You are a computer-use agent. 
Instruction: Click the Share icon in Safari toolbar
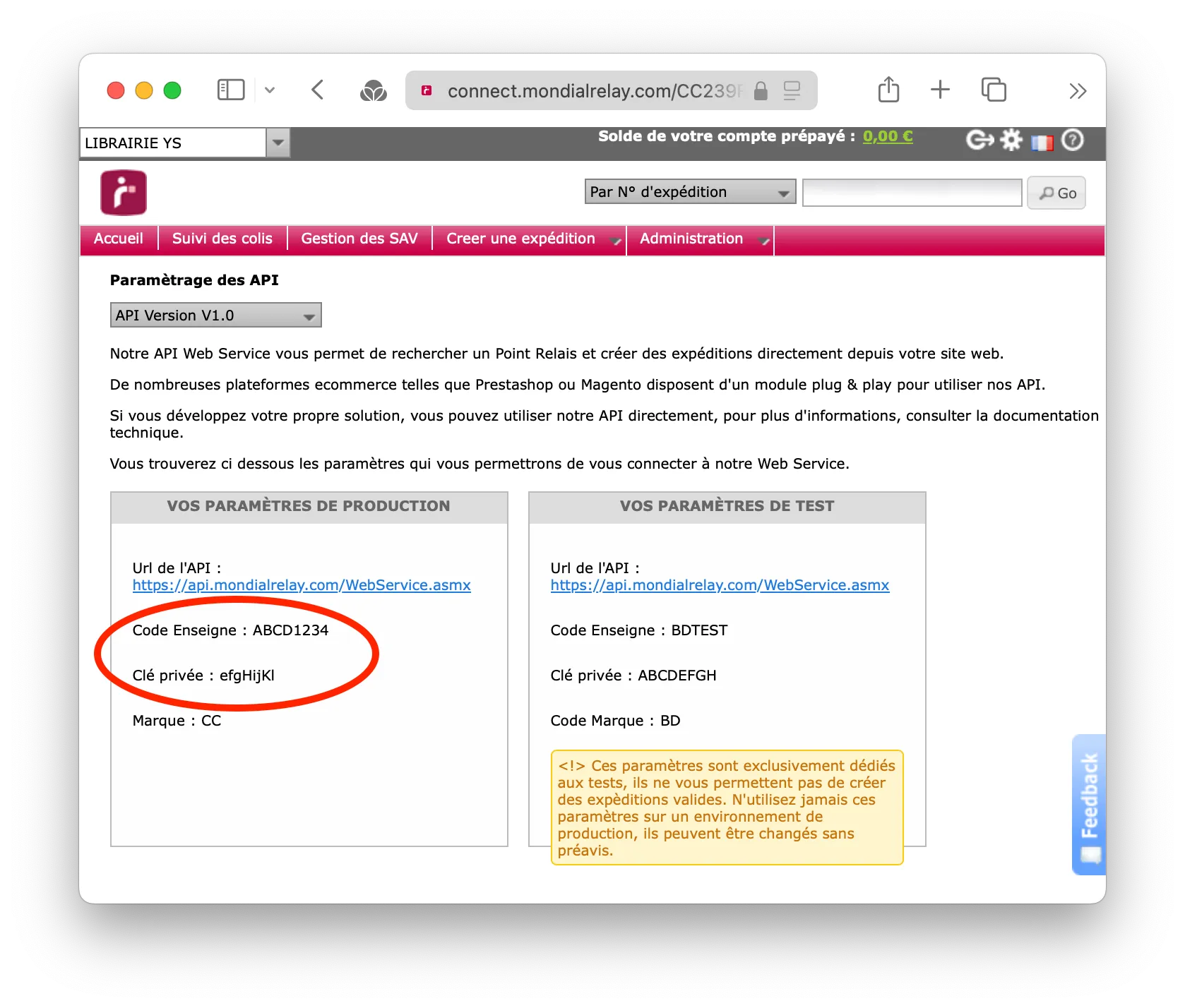coord(888,90)
